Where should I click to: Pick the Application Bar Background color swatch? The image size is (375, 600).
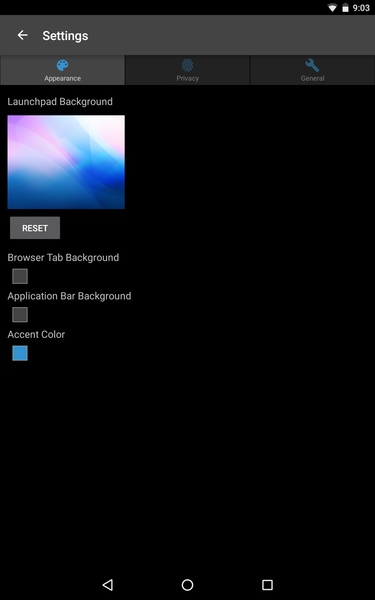tap(20, 315)
